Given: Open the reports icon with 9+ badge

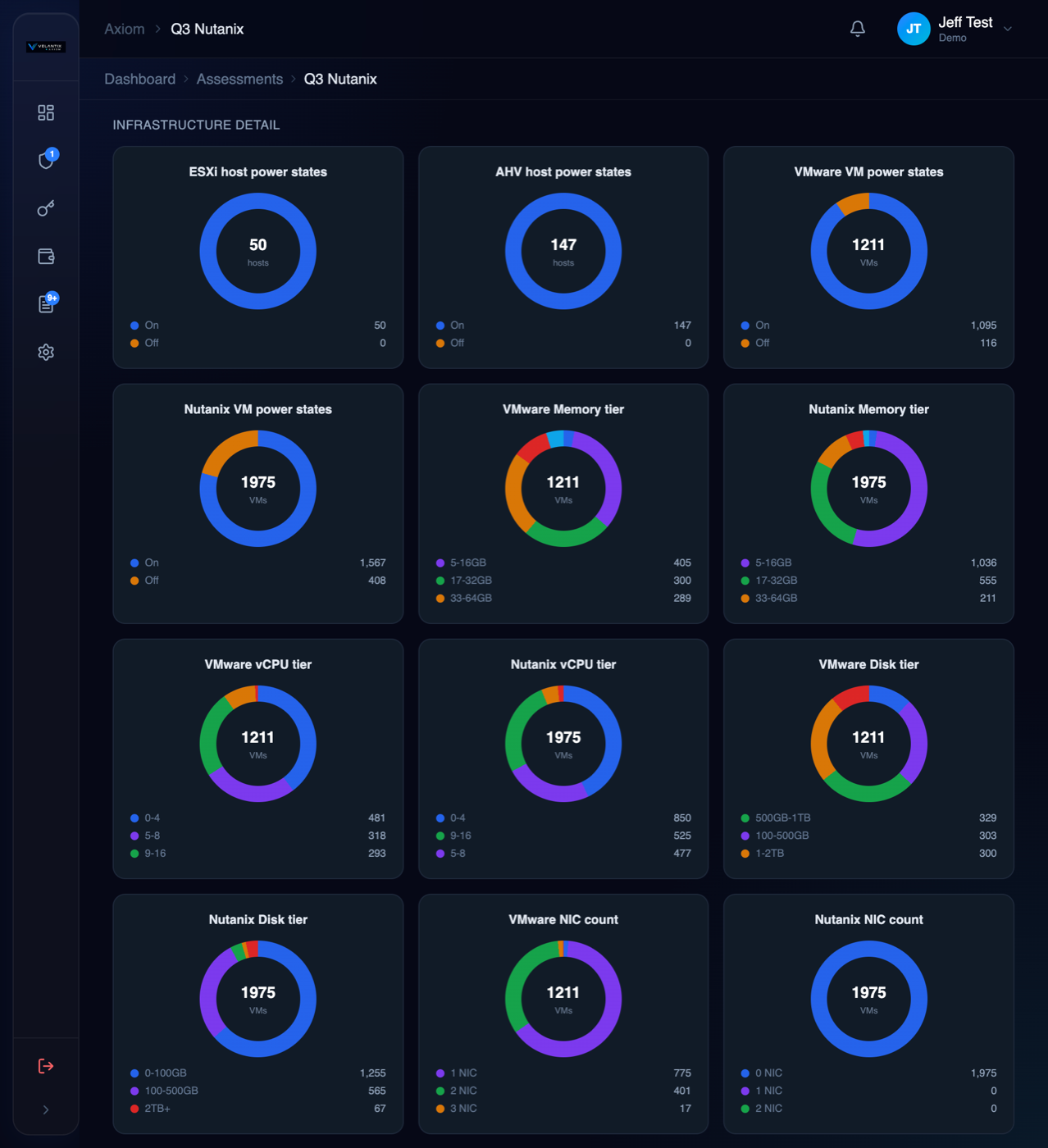Looking at the screenshot, I should click(x=46, y=304).
